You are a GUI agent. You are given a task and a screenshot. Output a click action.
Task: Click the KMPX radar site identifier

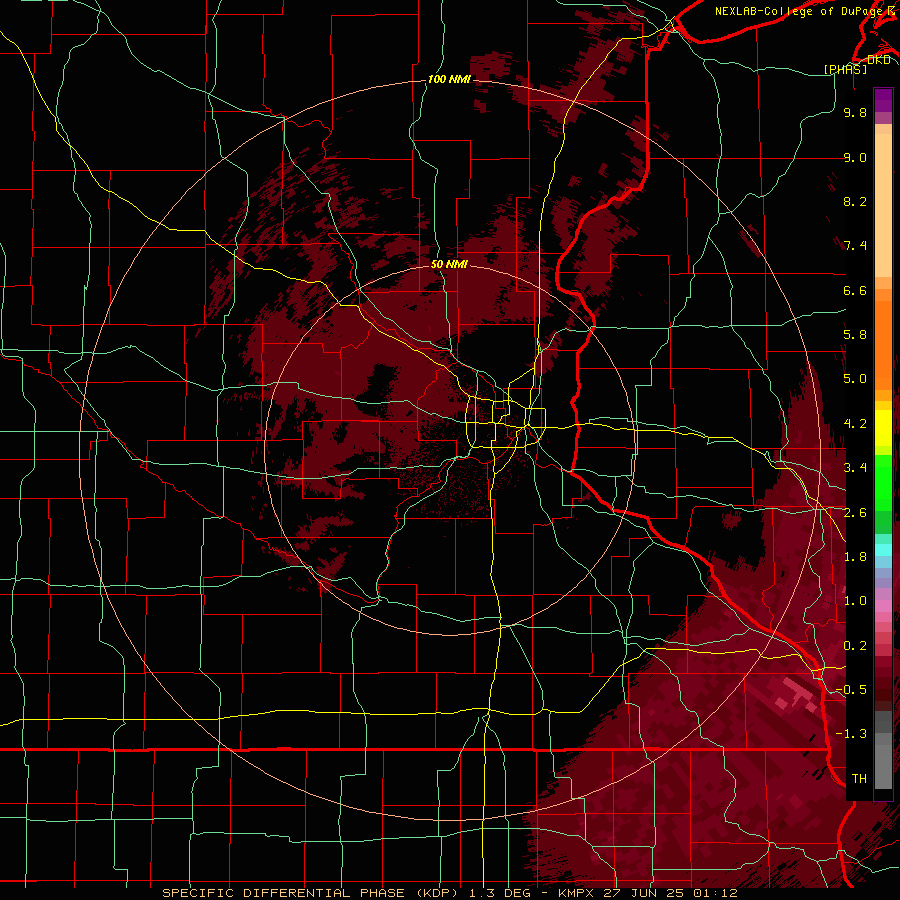tap(577, 893)
